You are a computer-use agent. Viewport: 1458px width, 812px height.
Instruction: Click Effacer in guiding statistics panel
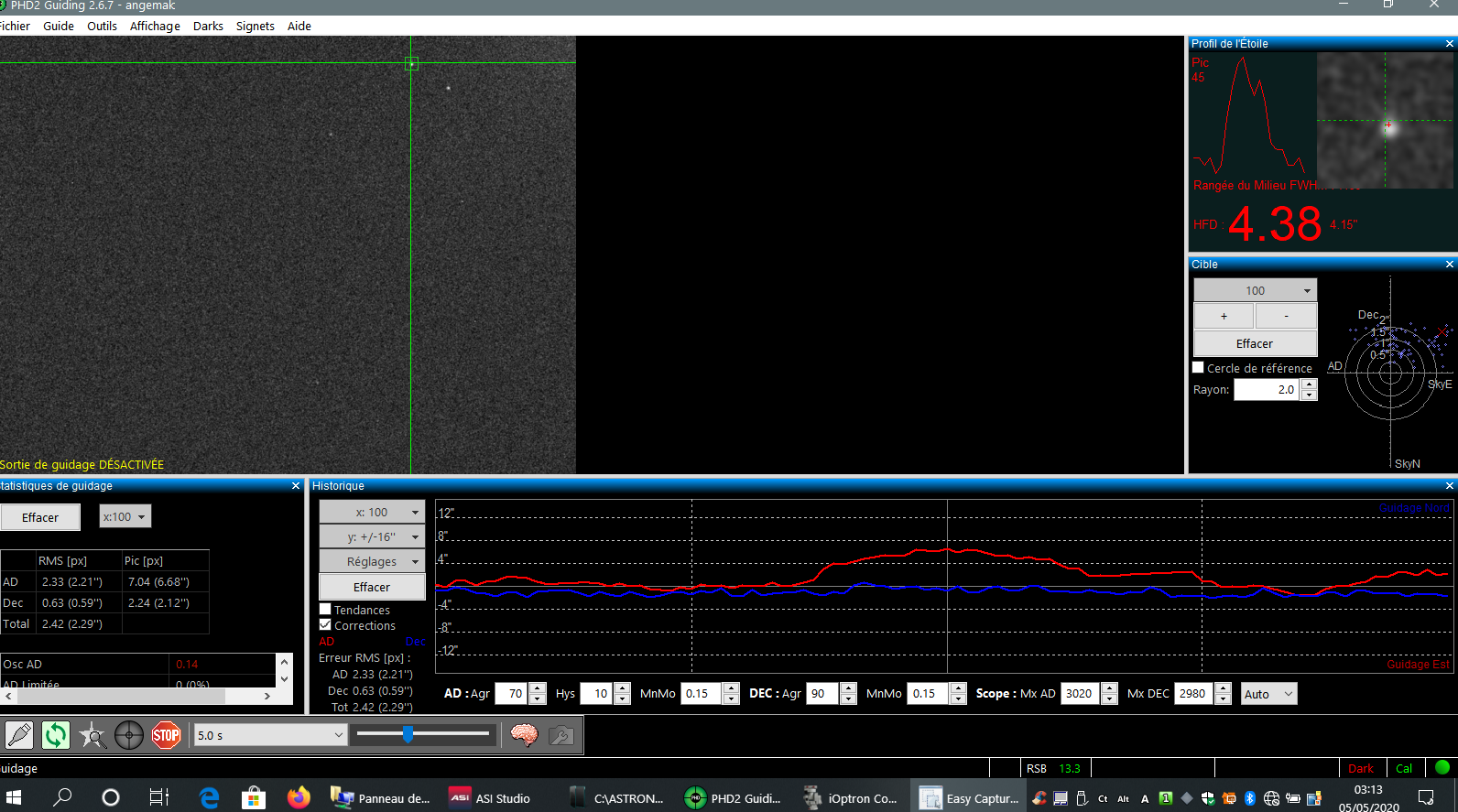(x=40, y=517)
